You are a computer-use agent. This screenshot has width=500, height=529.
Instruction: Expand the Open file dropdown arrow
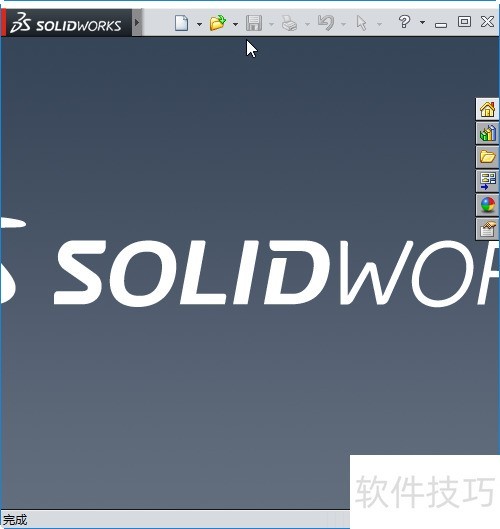point(235,24)
